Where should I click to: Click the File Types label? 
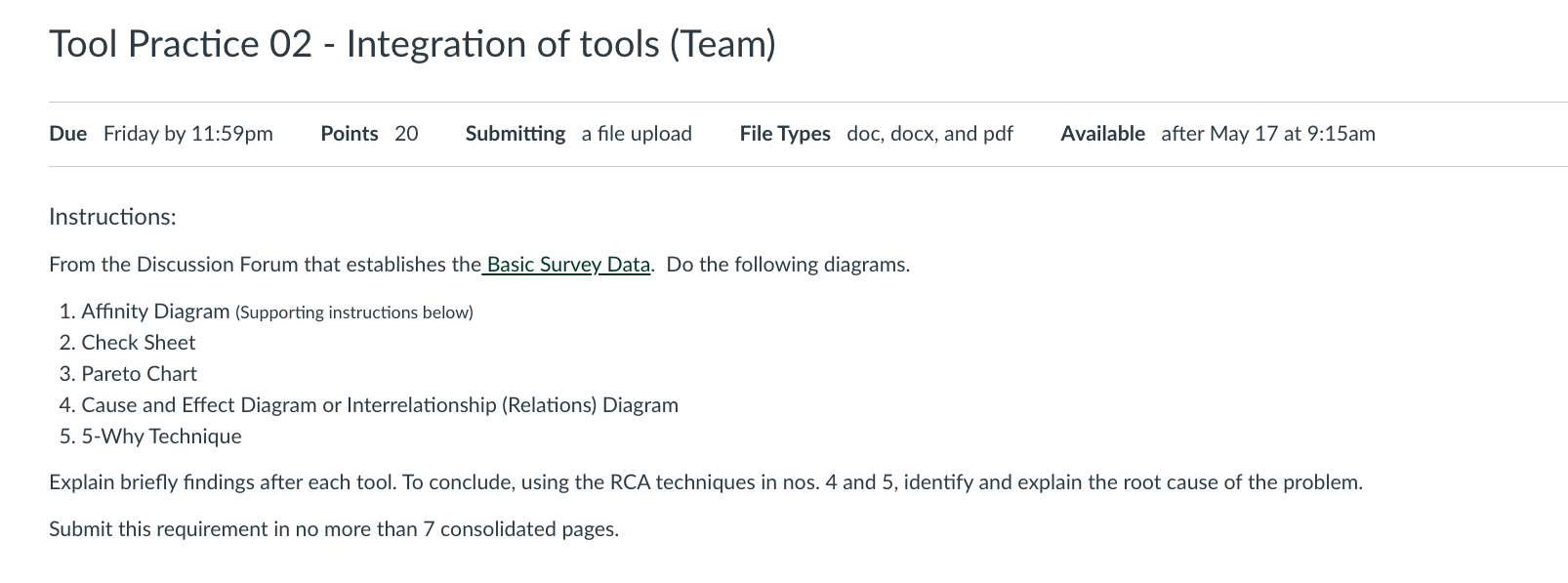(x=785, y=134)
